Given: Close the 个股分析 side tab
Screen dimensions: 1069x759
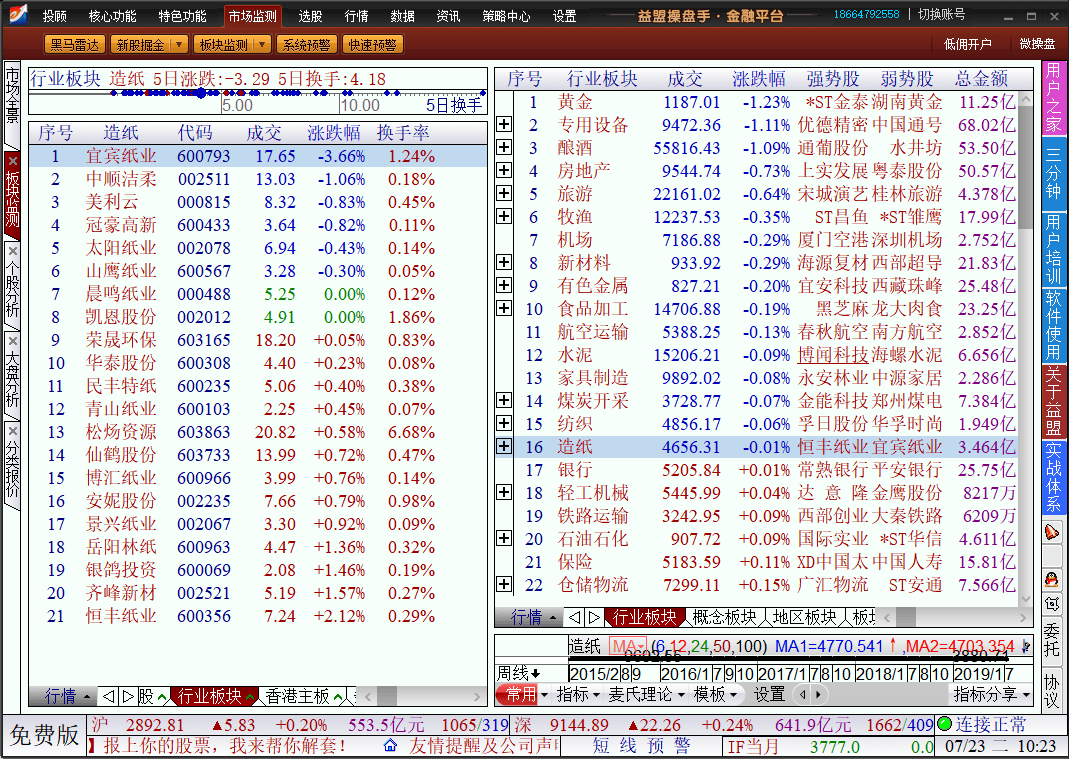Looking at the screenshot, I should (12, 252).
